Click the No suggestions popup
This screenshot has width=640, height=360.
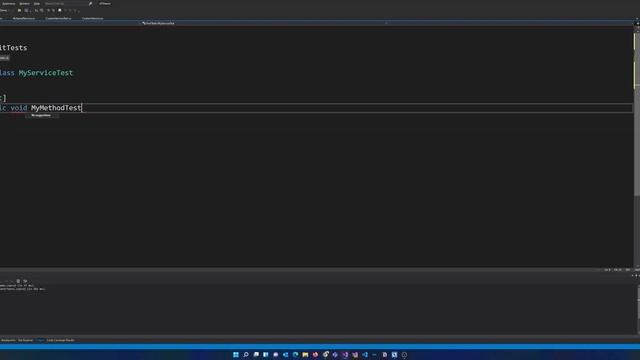pos(42,116)
